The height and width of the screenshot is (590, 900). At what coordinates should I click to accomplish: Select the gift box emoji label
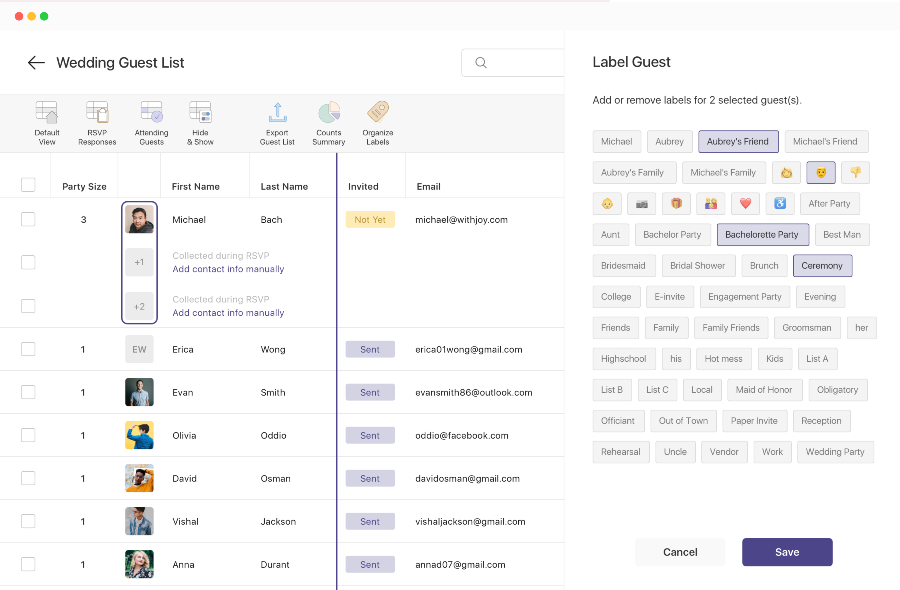(x=676, y=203)
